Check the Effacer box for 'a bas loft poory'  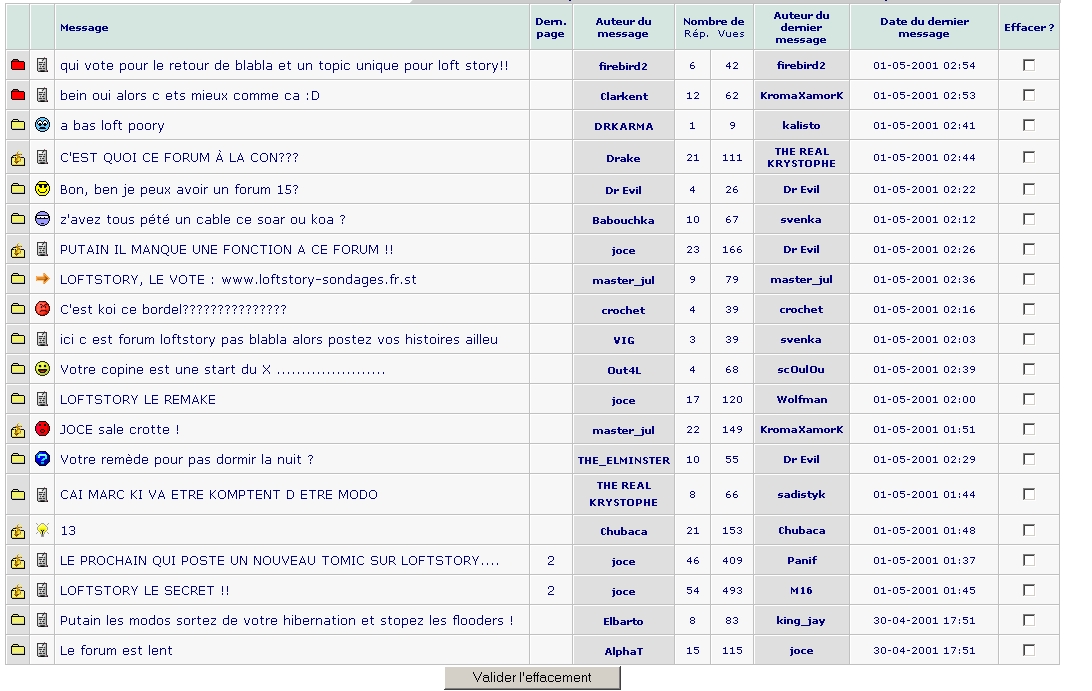(x=1029, y=126)
